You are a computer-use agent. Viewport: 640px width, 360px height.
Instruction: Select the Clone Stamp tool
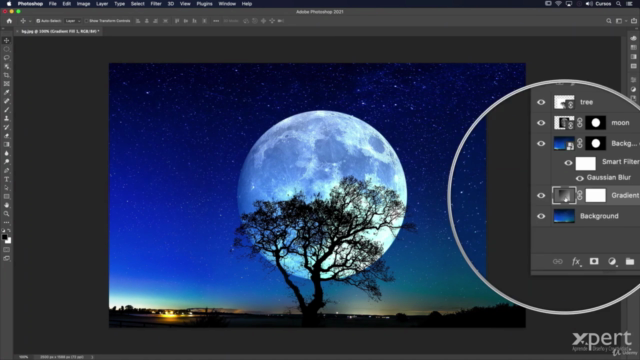point(7,118)
